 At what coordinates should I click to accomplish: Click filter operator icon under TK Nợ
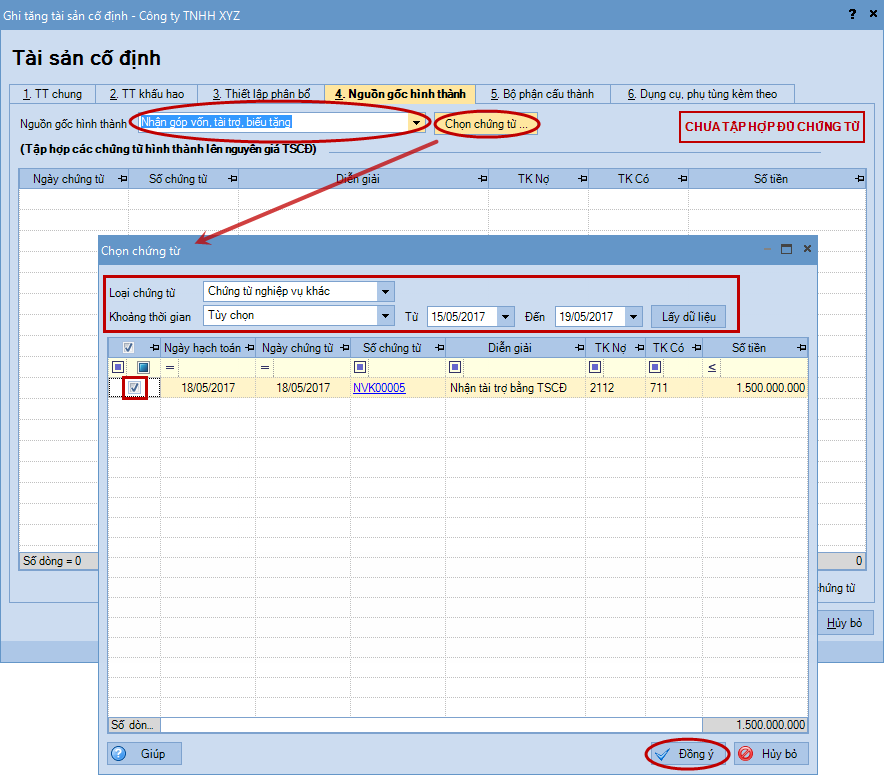click(594, 367)
